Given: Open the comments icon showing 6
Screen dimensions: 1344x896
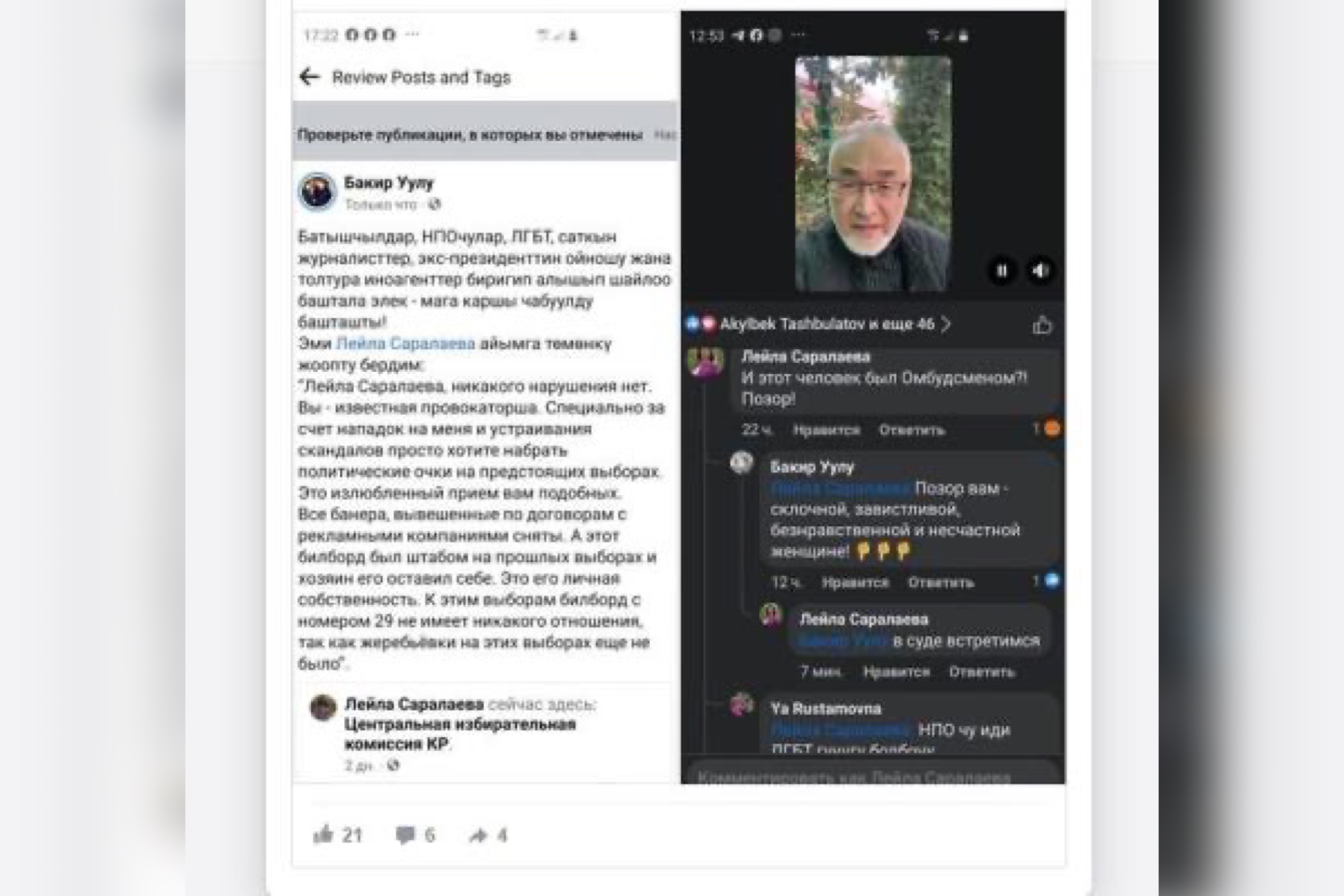Looking at the screenshot, I should tap(405, 835).
